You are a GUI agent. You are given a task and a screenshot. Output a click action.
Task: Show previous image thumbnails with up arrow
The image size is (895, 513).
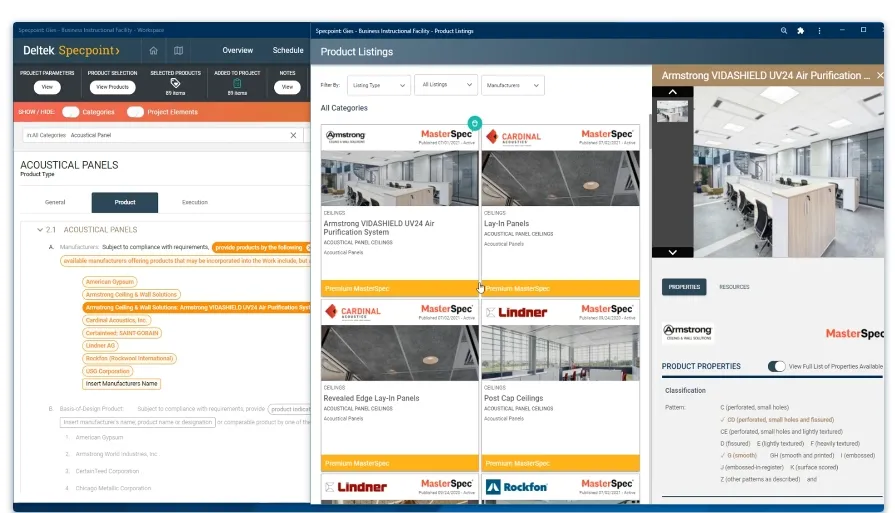(x=672, y=92)
